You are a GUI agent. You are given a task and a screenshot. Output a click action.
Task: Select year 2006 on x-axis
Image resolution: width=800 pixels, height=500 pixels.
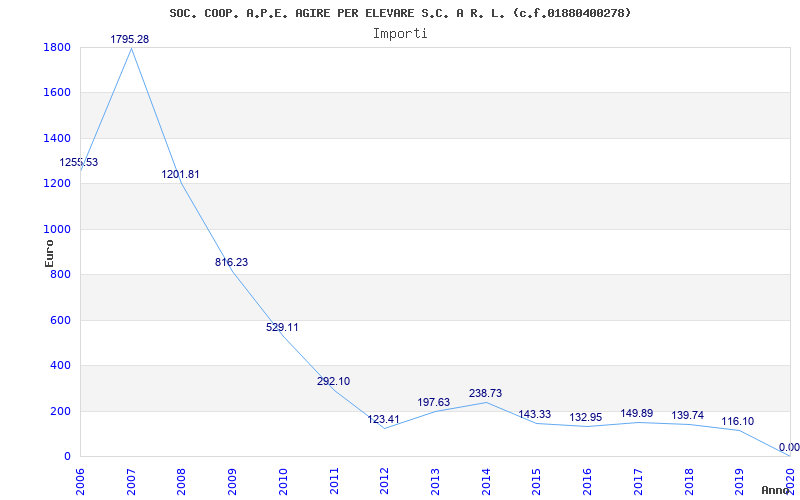(x=80, y=481)
